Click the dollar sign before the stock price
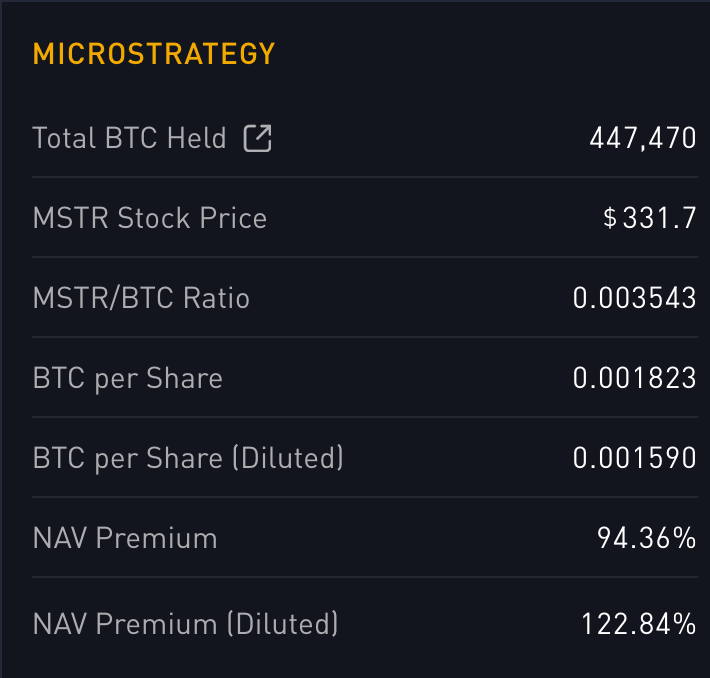The width and height of the screenshot is (710, 678). tap(610, 218)
